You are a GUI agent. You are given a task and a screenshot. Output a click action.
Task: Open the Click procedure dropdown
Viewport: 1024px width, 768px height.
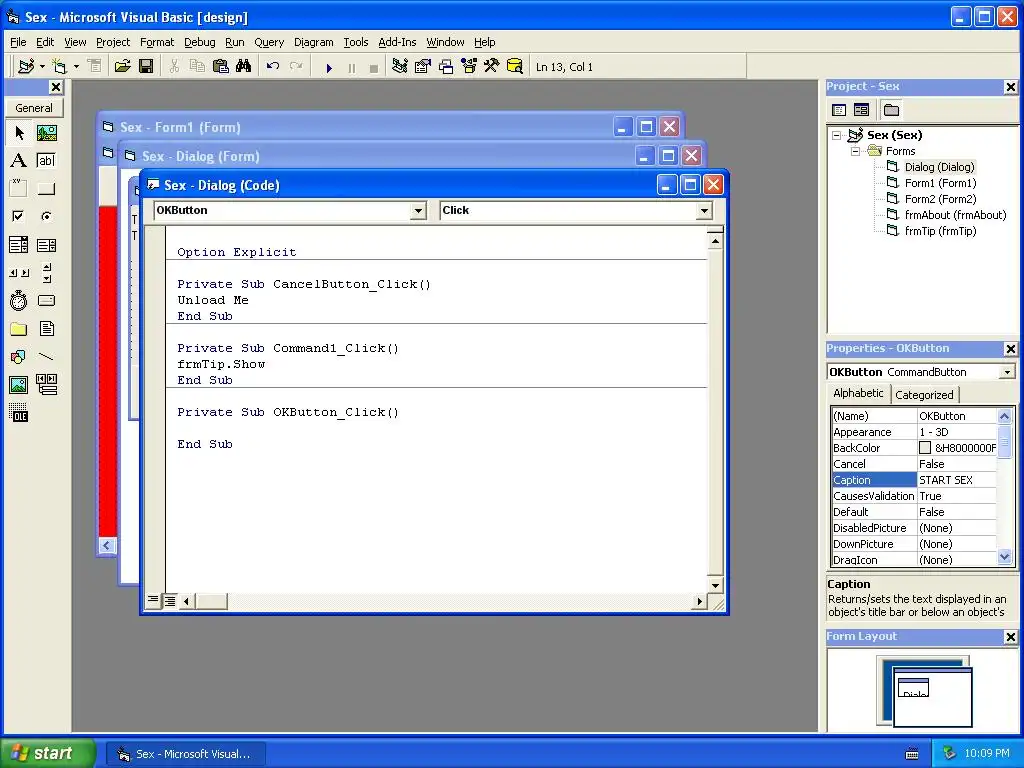[x=704, y=210]
